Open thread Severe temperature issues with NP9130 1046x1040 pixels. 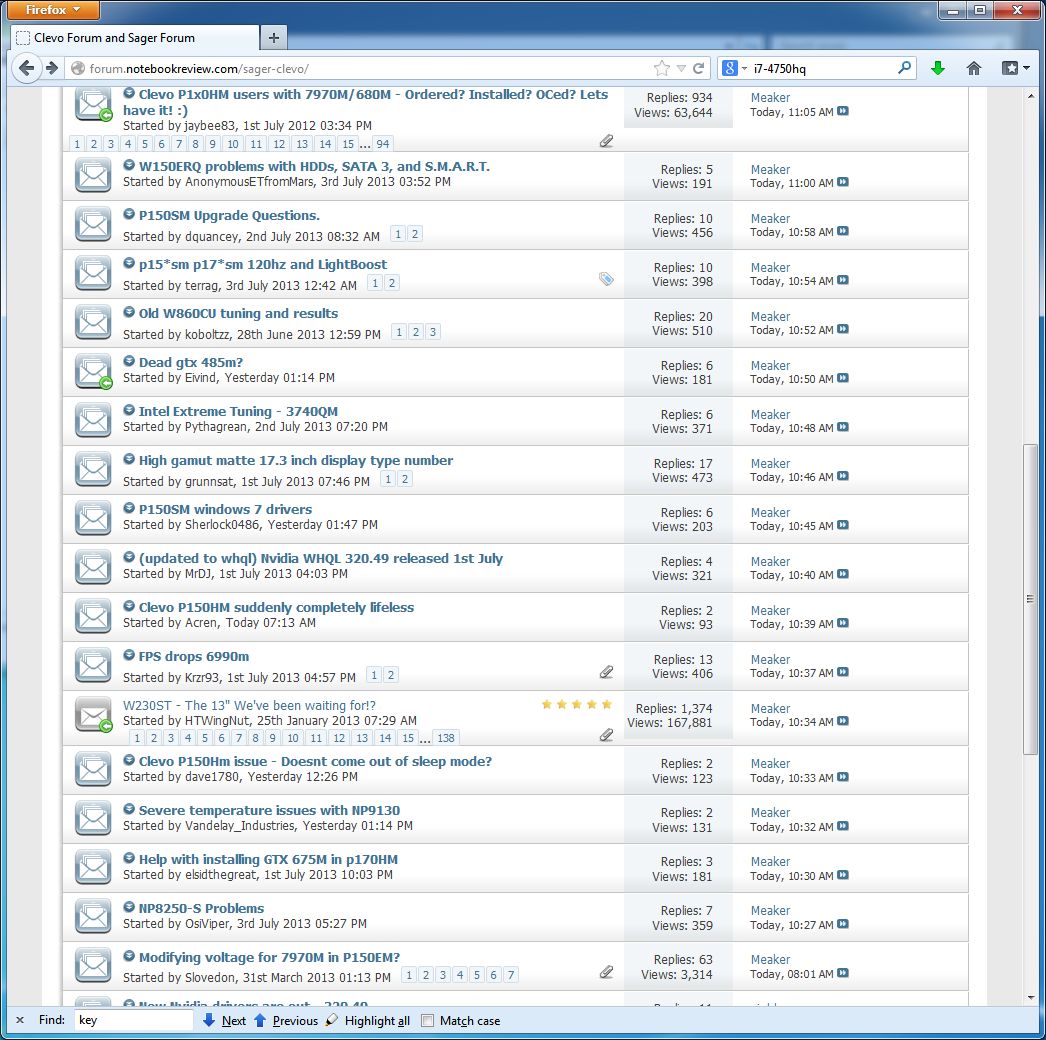270,811
